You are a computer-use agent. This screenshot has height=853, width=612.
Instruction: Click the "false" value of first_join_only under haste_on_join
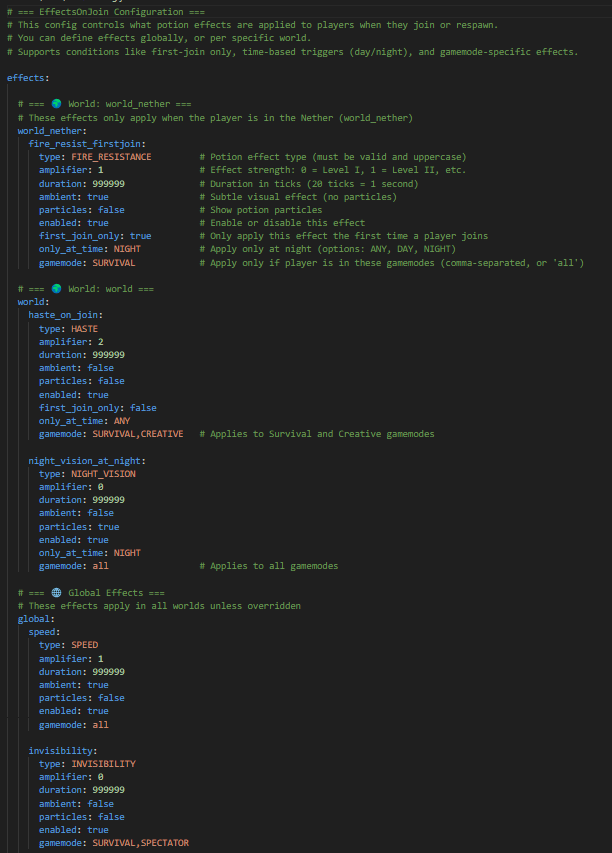click(143, 408)
